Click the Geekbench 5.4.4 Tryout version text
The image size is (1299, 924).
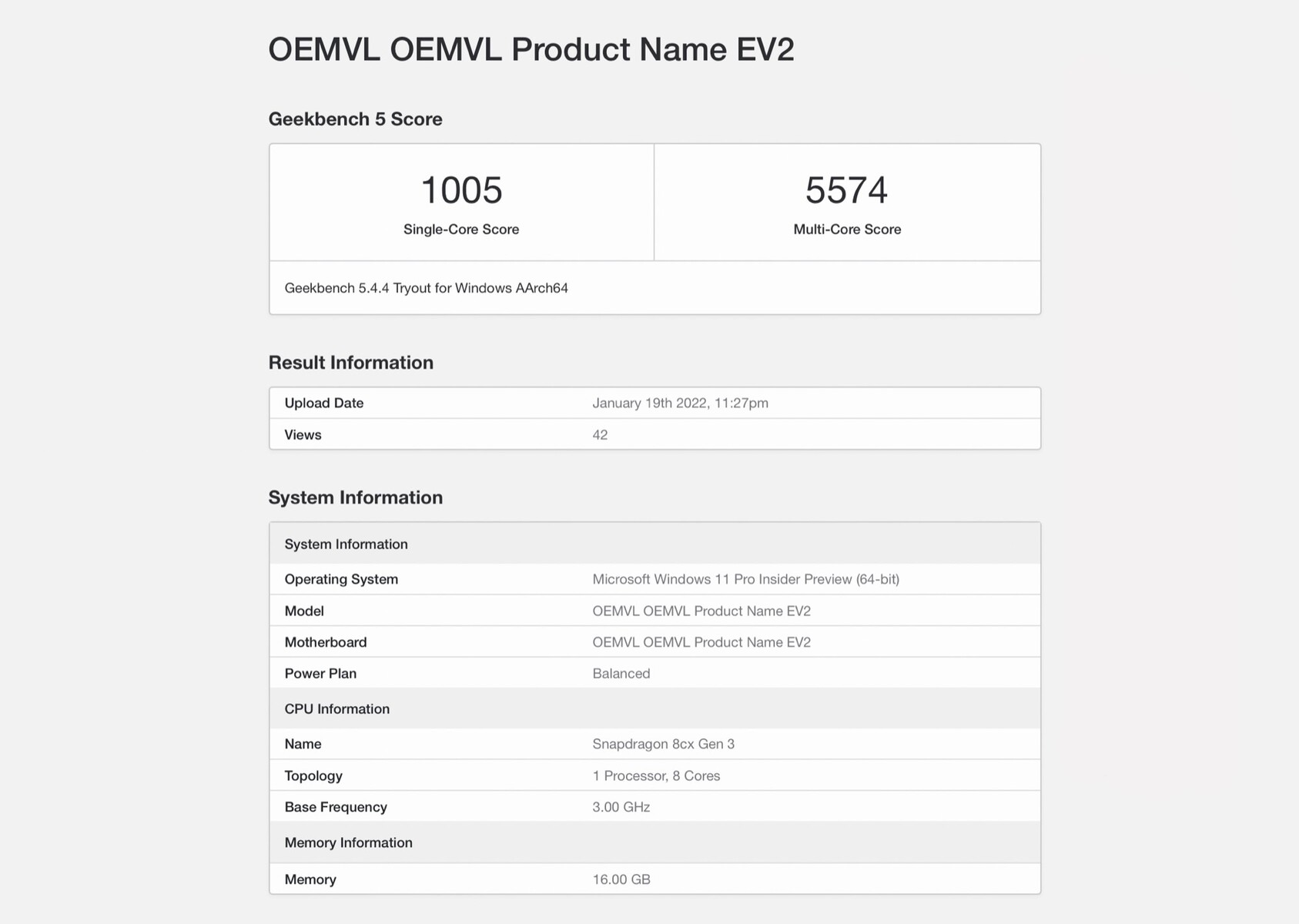pyautogui.click(x=426, y=288)
